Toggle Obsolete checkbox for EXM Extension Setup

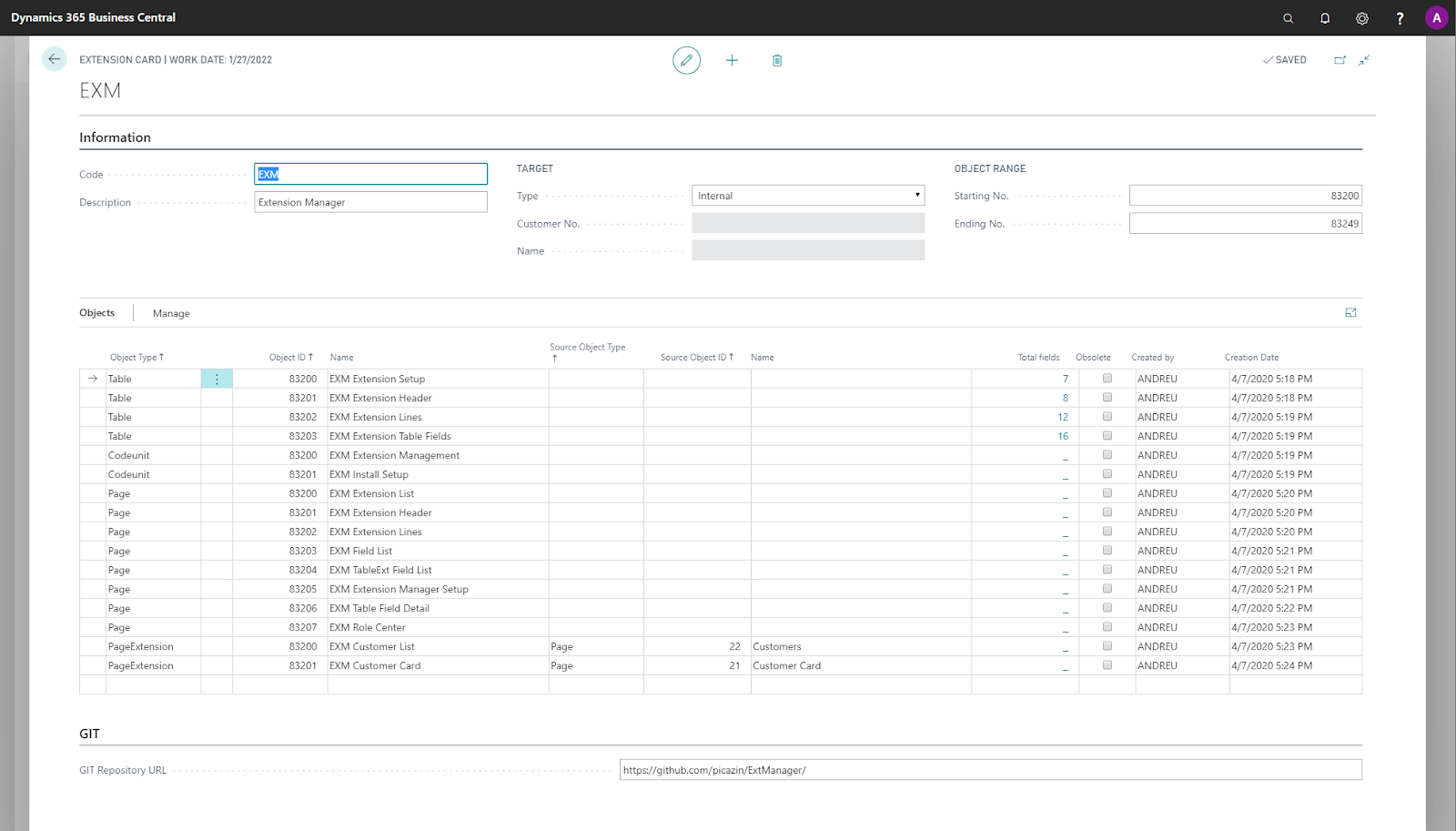click(x=1107, y=378)
